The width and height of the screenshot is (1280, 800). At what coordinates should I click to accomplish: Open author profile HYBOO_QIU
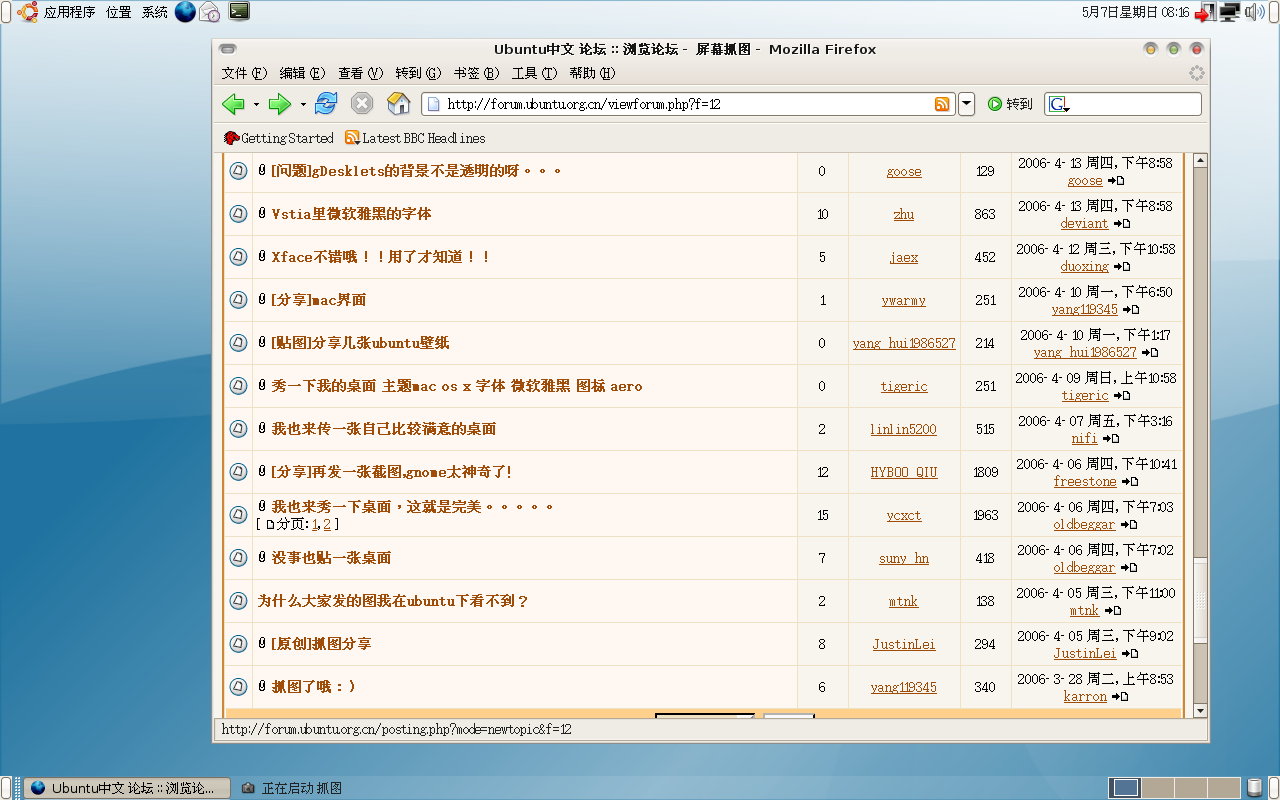point(904,472)
